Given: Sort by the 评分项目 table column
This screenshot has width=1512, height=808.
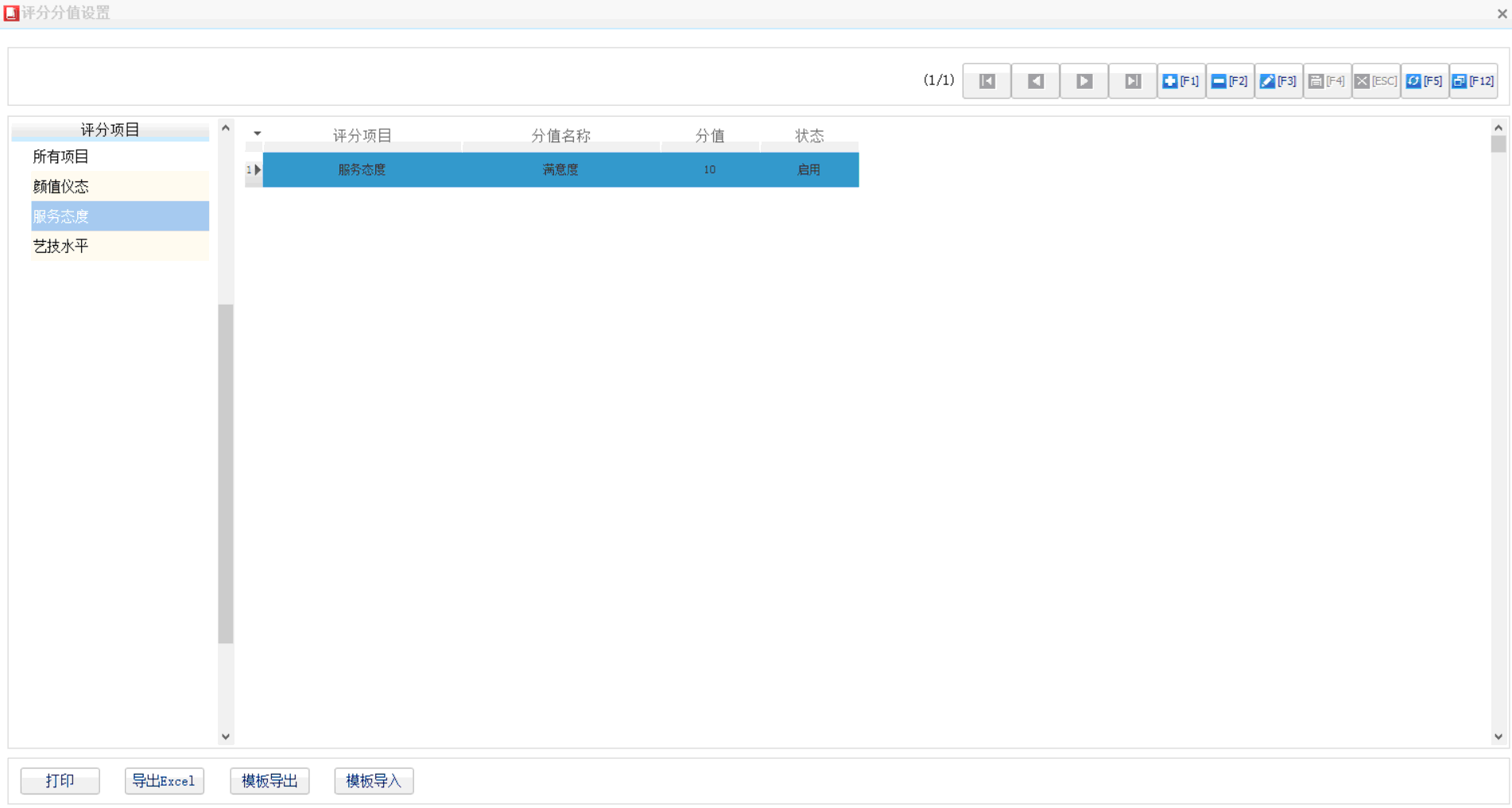Looking at the screenshot, I should tap(362, 136).
